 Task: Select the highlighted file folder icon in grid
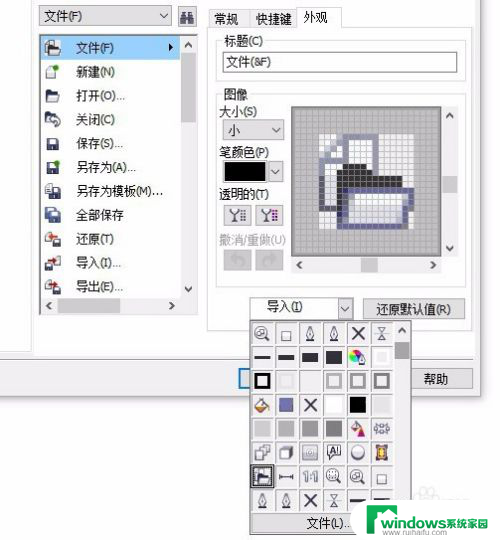[262, 477]
